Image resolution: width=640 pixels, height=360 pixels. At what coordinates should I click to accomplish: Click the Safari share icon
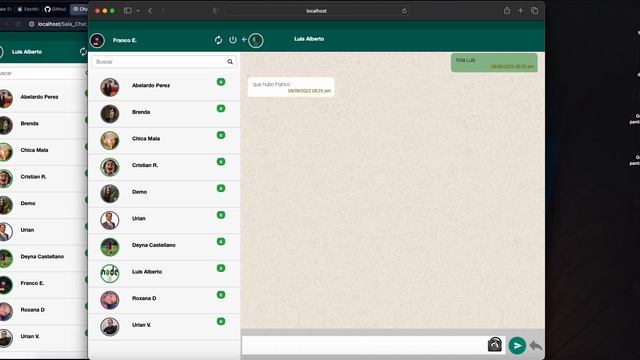[507, 11]
